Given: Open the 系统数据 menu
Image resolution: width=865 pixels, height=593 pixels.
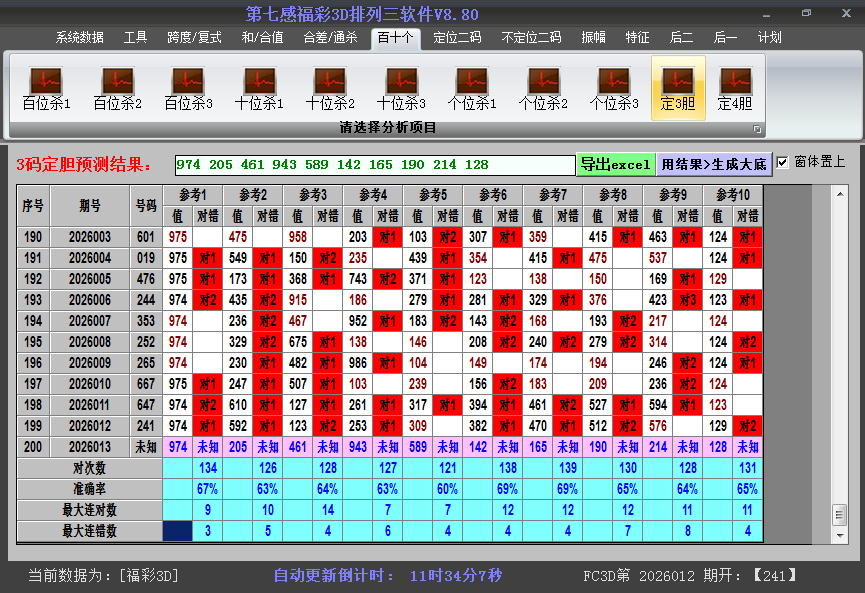Looking at the screenshot, I should pyautogui.click(x=80, y=38).
